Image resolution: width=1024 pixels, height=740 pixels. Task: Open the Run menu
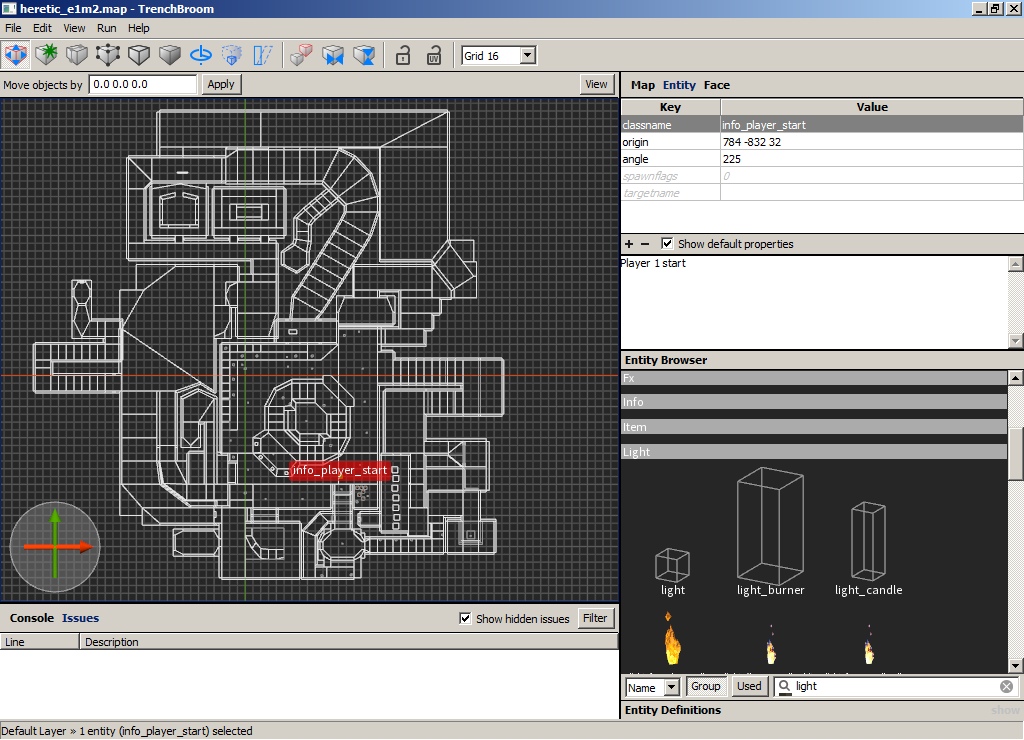(x=106, y=28)
